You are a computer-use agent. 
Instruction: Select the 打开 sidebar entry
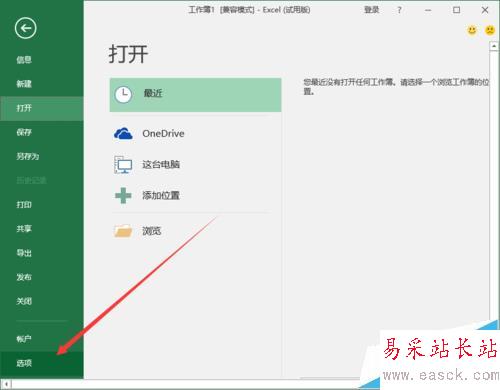tap(42, 108)
